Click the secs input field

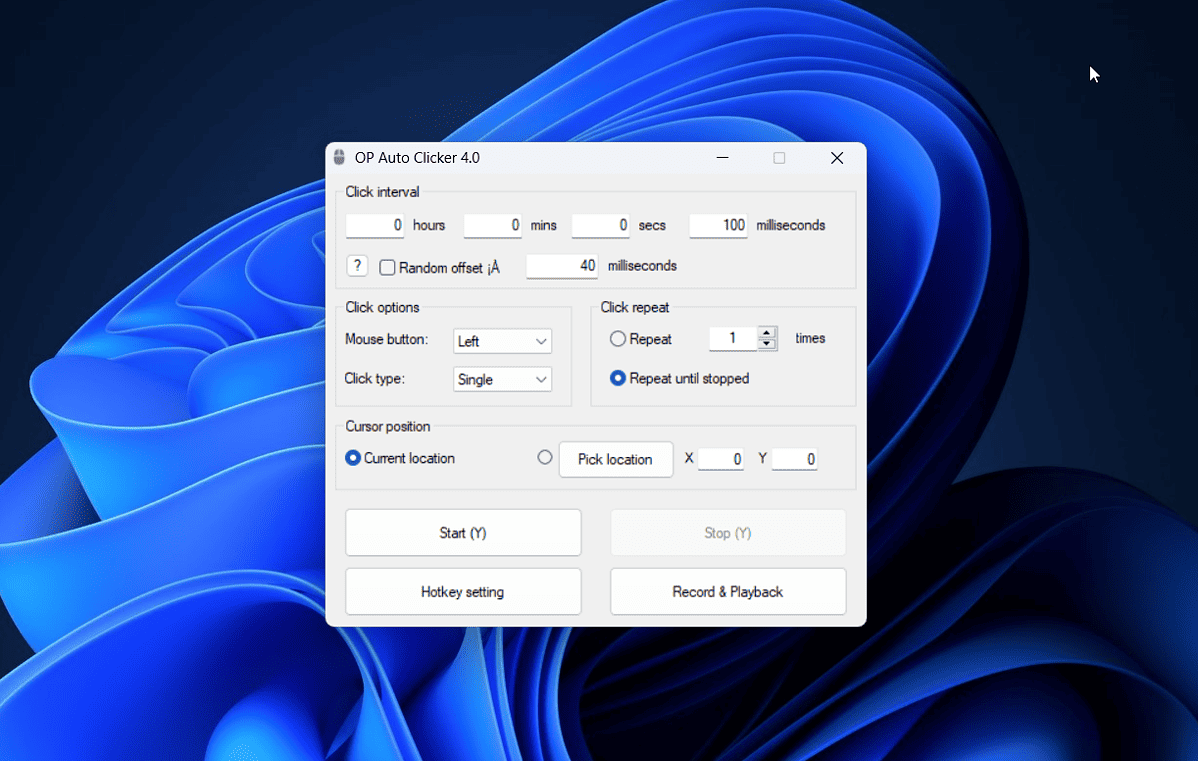click(601, 225)
